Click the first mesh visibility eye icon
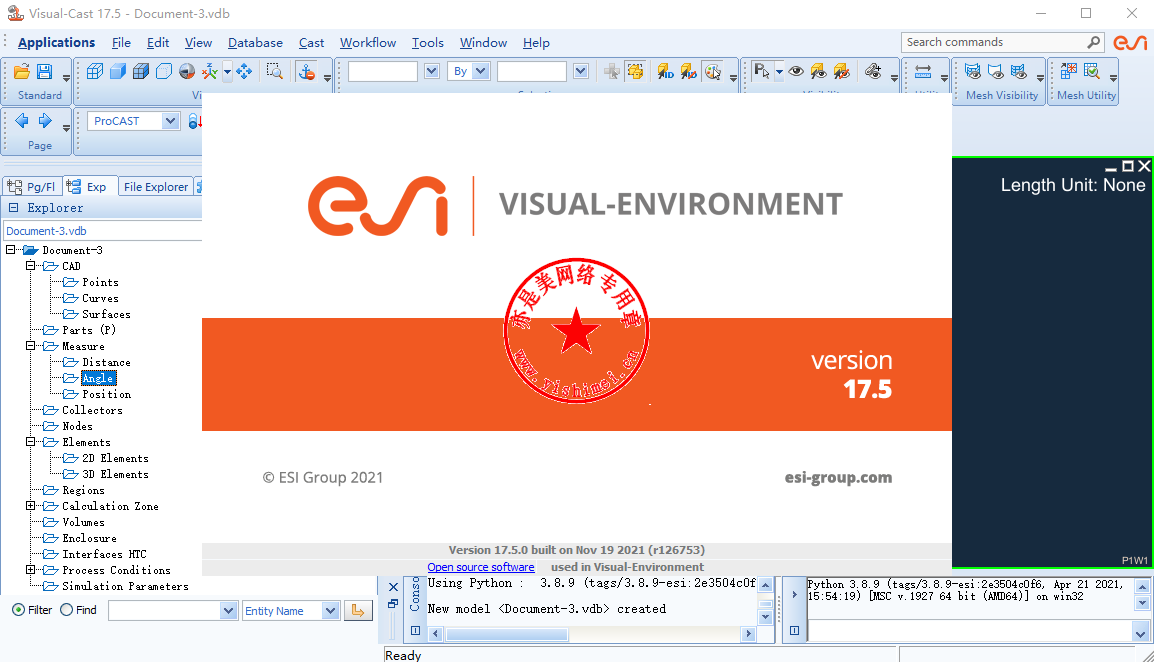 (973, 71)
